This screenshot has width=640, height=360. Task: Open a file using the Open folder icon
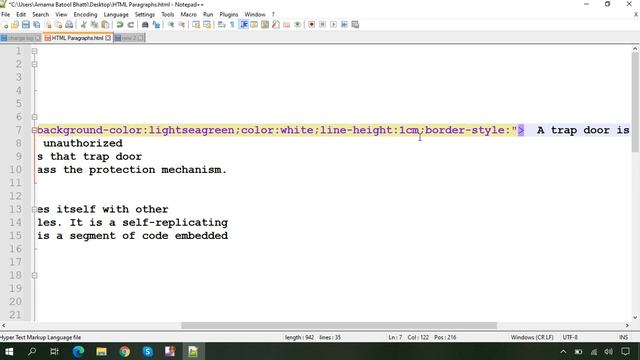(x=15, y=24)
